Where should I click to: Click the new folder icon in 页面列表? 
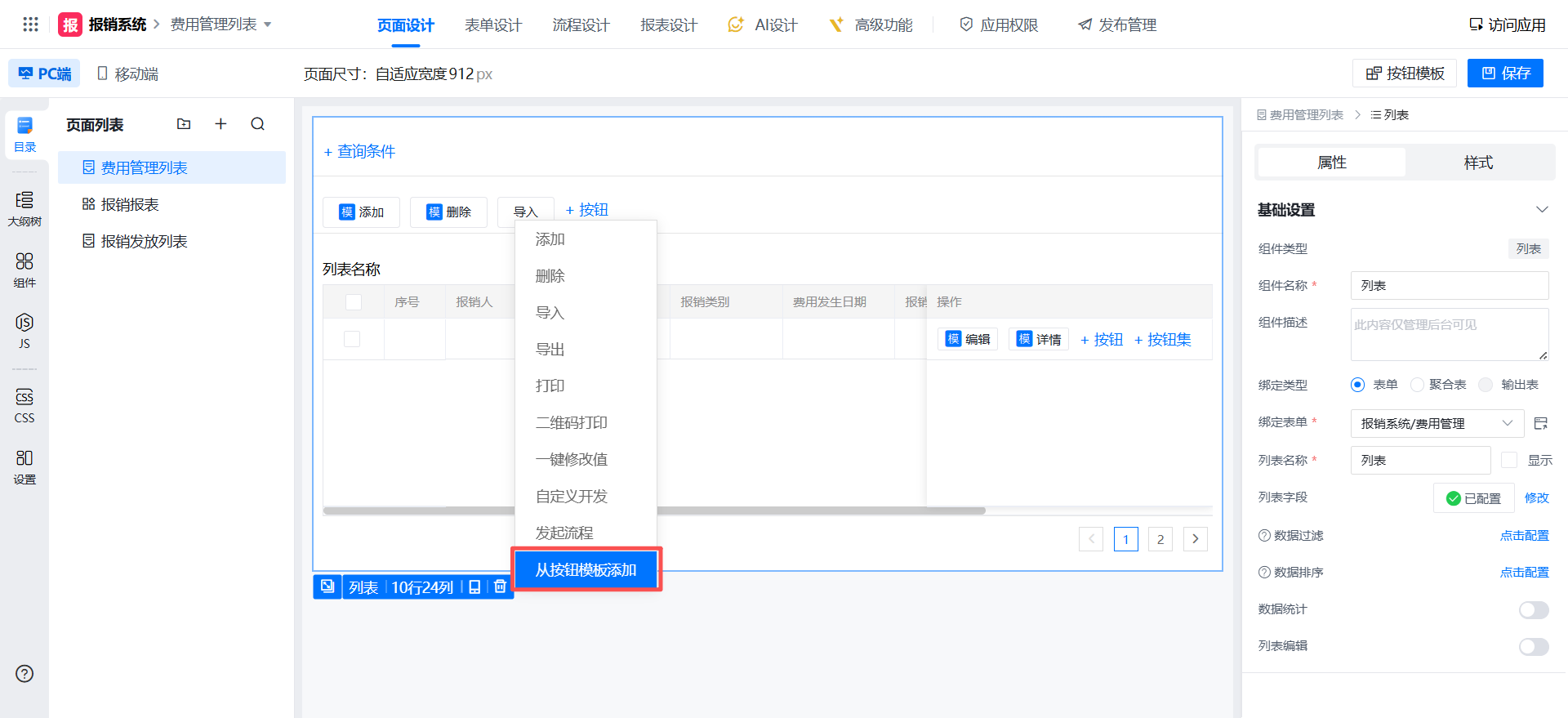tap(184, 124)
